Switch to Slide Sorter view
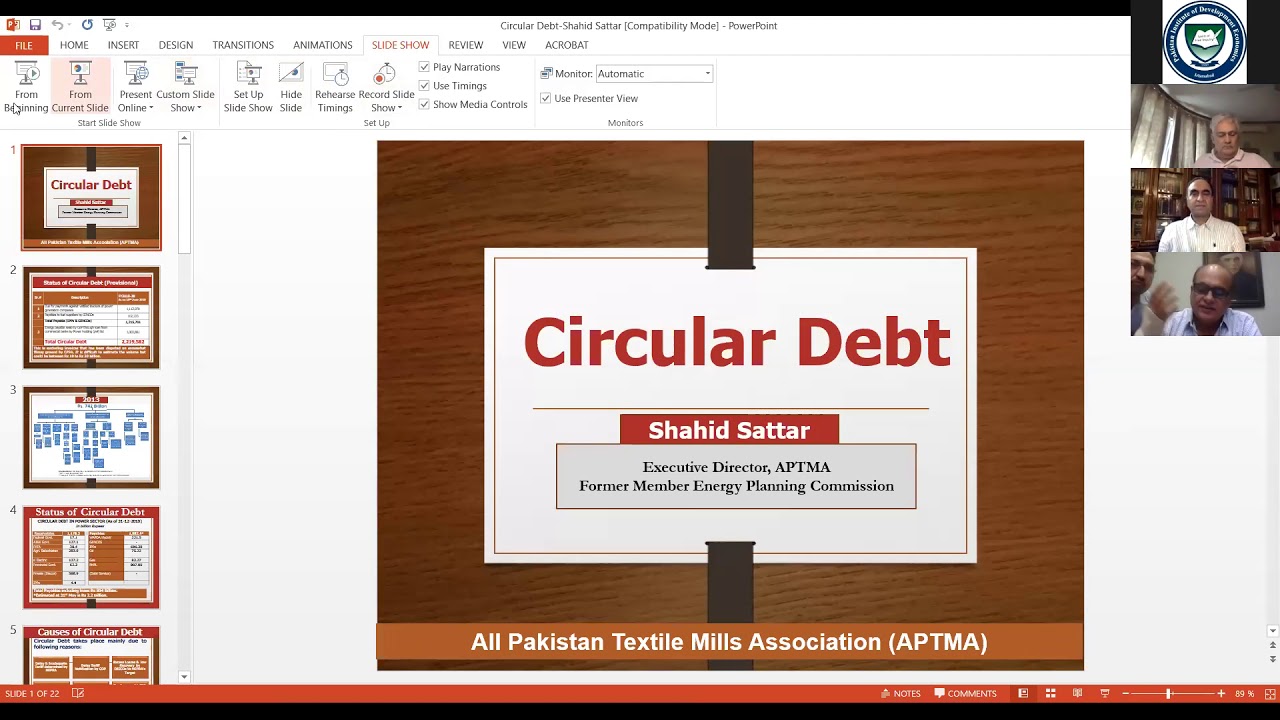 tap(1050, 693)
